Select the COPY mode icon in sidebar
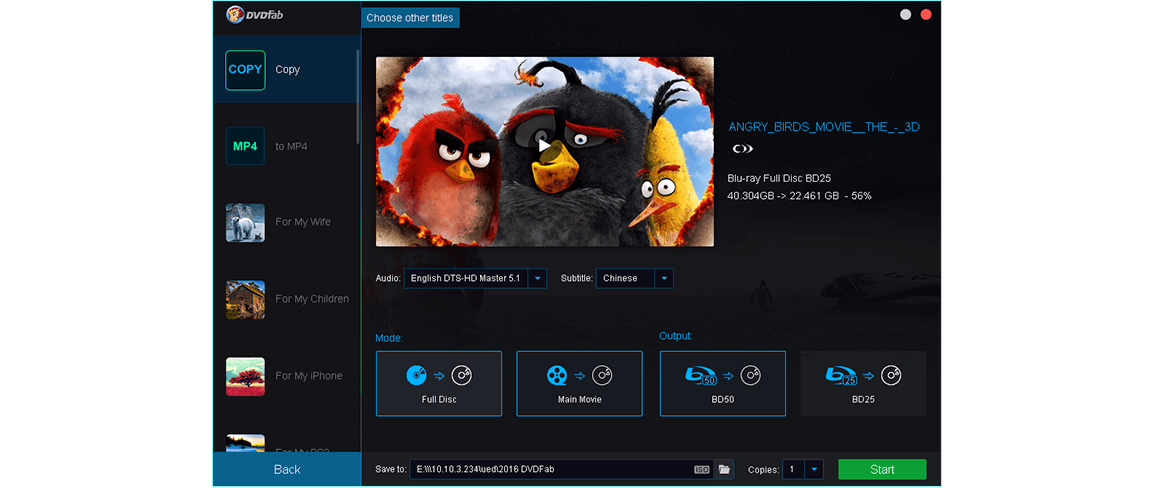This screenshot has height=488, width=1157. pos(245,70)
